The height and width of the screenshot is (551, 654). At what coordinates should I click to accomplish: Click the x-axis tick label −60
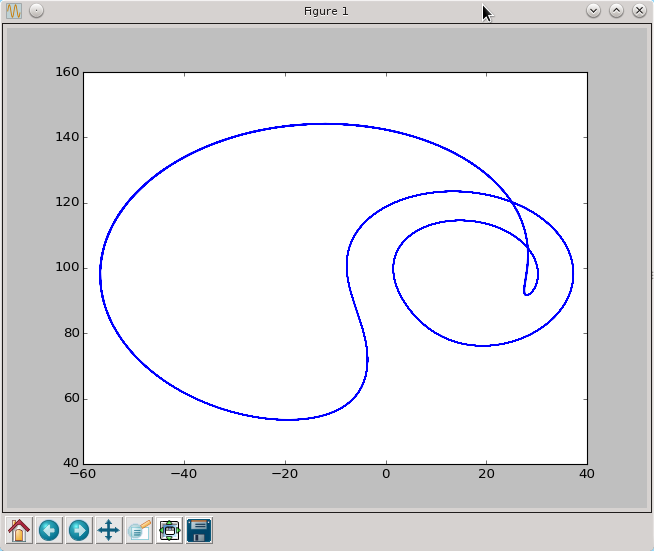(83, 474)
